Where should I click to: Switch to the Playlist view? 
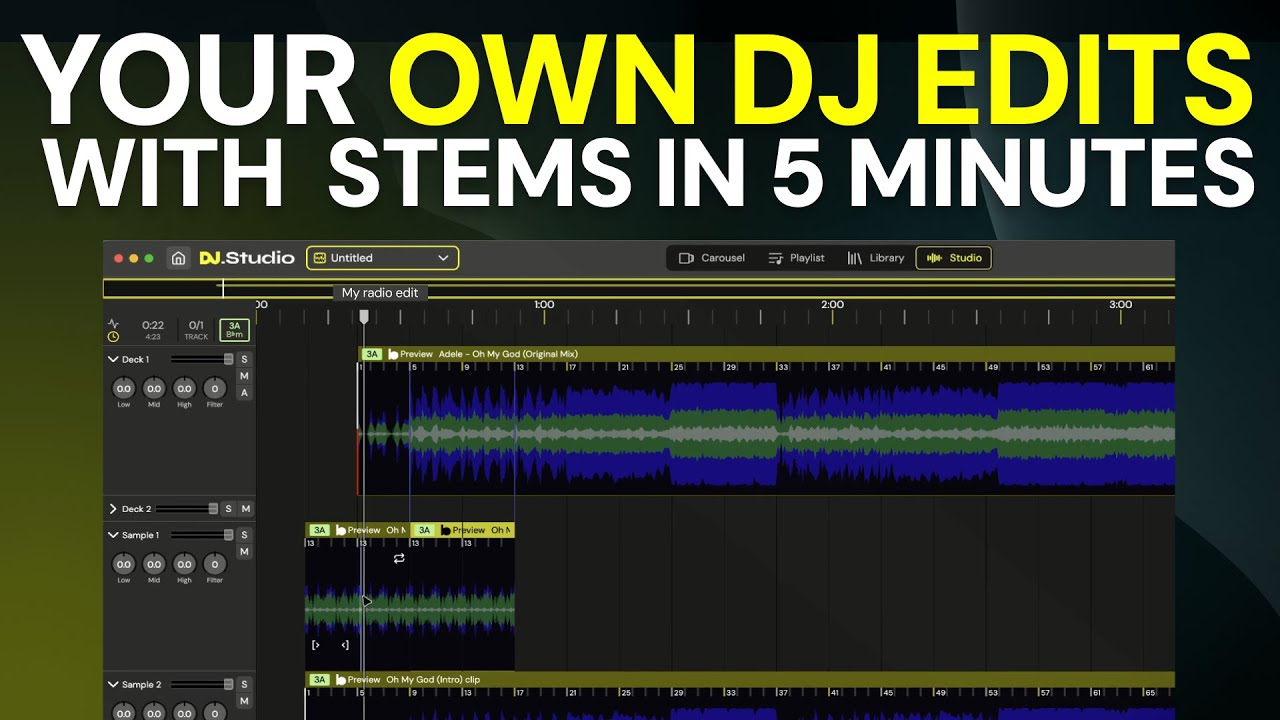coord(797,258)
